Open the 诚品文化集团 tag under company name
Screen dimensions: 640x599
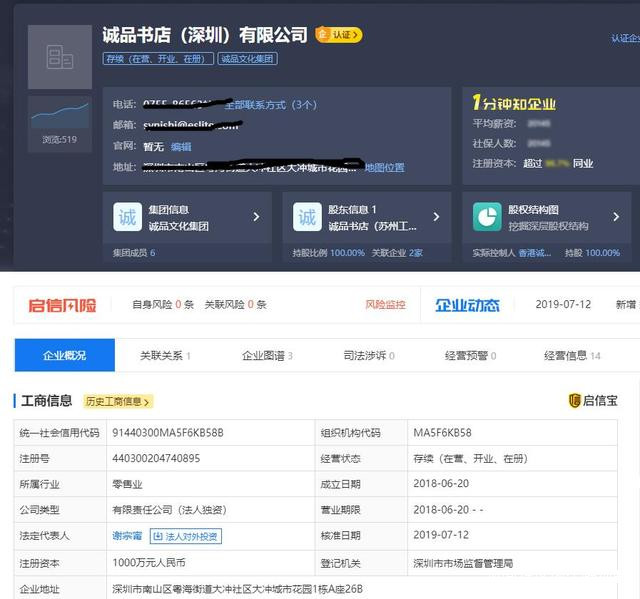tap(247, 59)
